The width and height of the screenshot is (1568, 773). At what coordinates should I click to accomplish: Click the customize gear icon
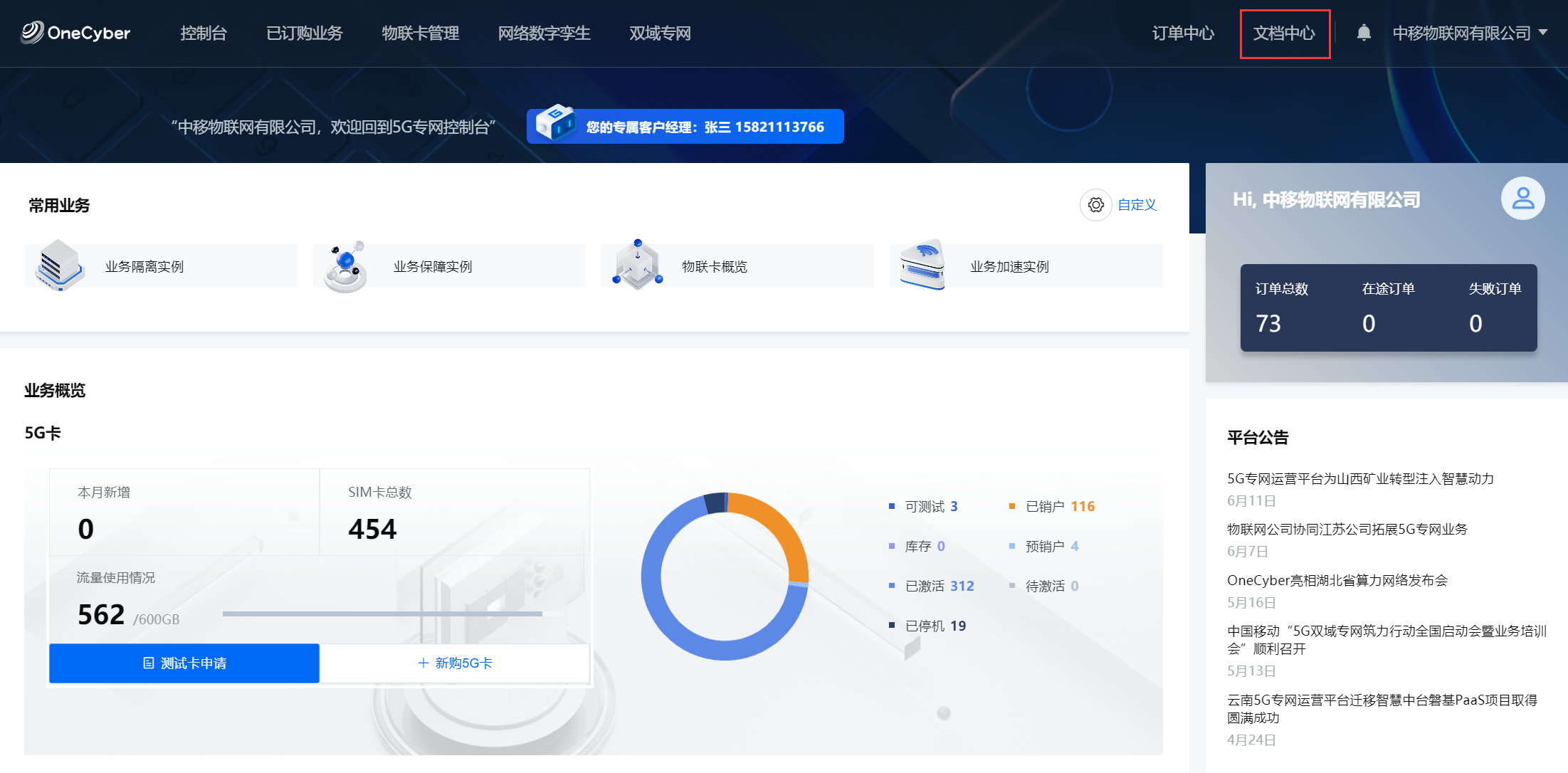[1095, 205]
